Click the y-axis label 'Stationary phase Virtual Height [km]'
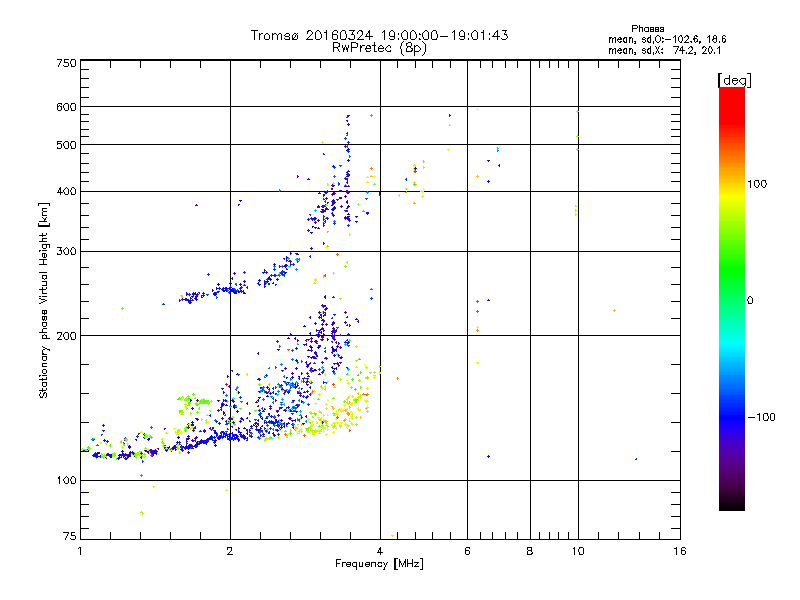Viewport: 800px width, 600px height. 43,300
